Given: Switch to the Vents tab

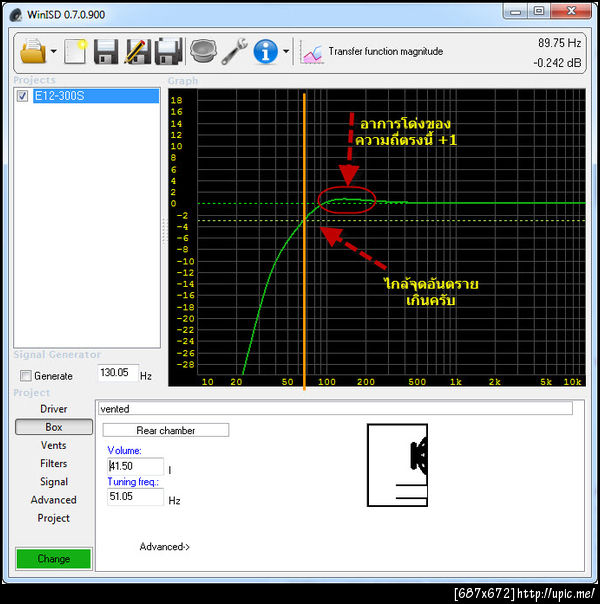Looking at the screenshot, I should pos(54,445).
